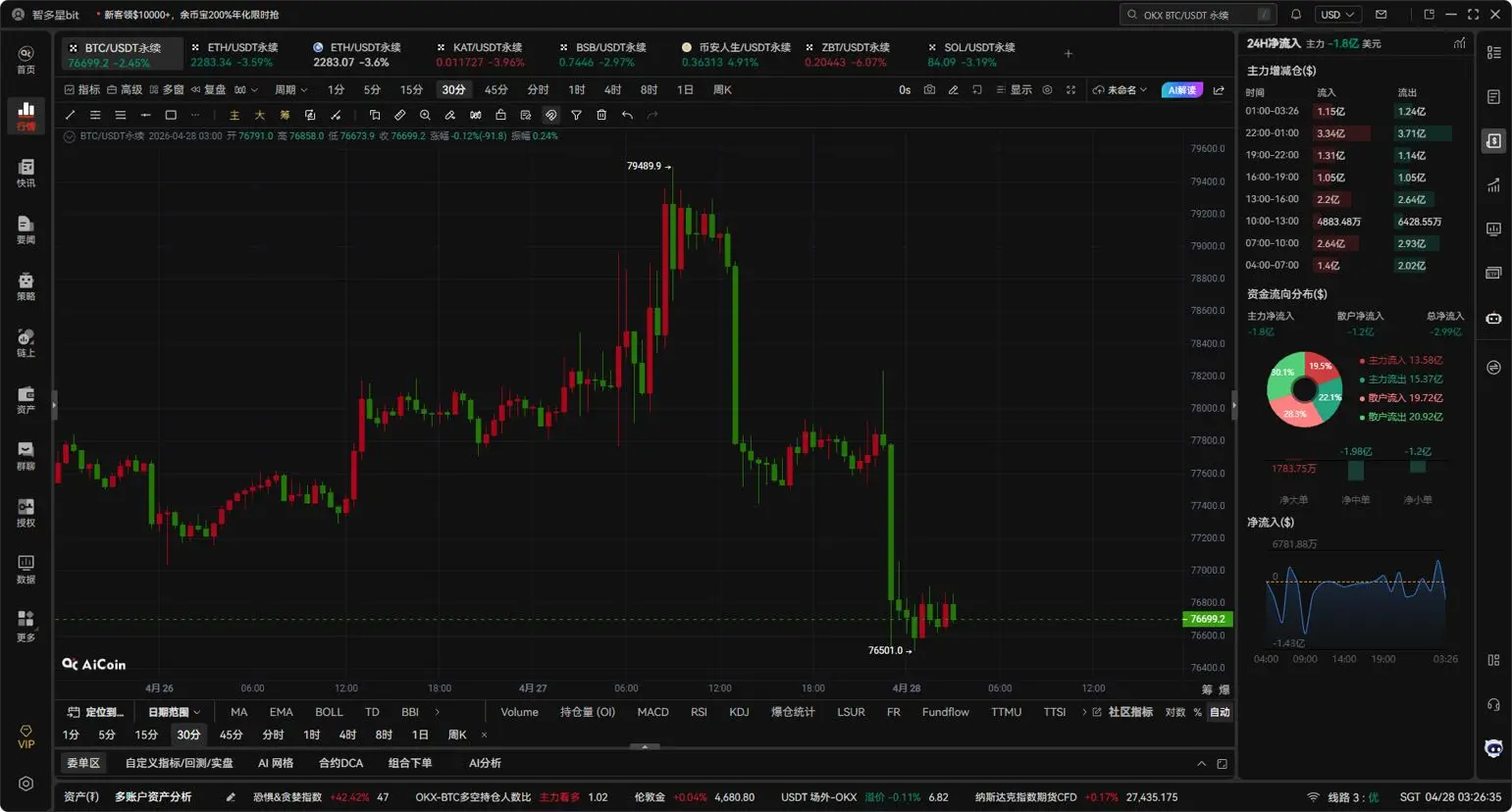Open the AI 网格 tab
Screen dimensions: 1512x812
coord(276,763)
